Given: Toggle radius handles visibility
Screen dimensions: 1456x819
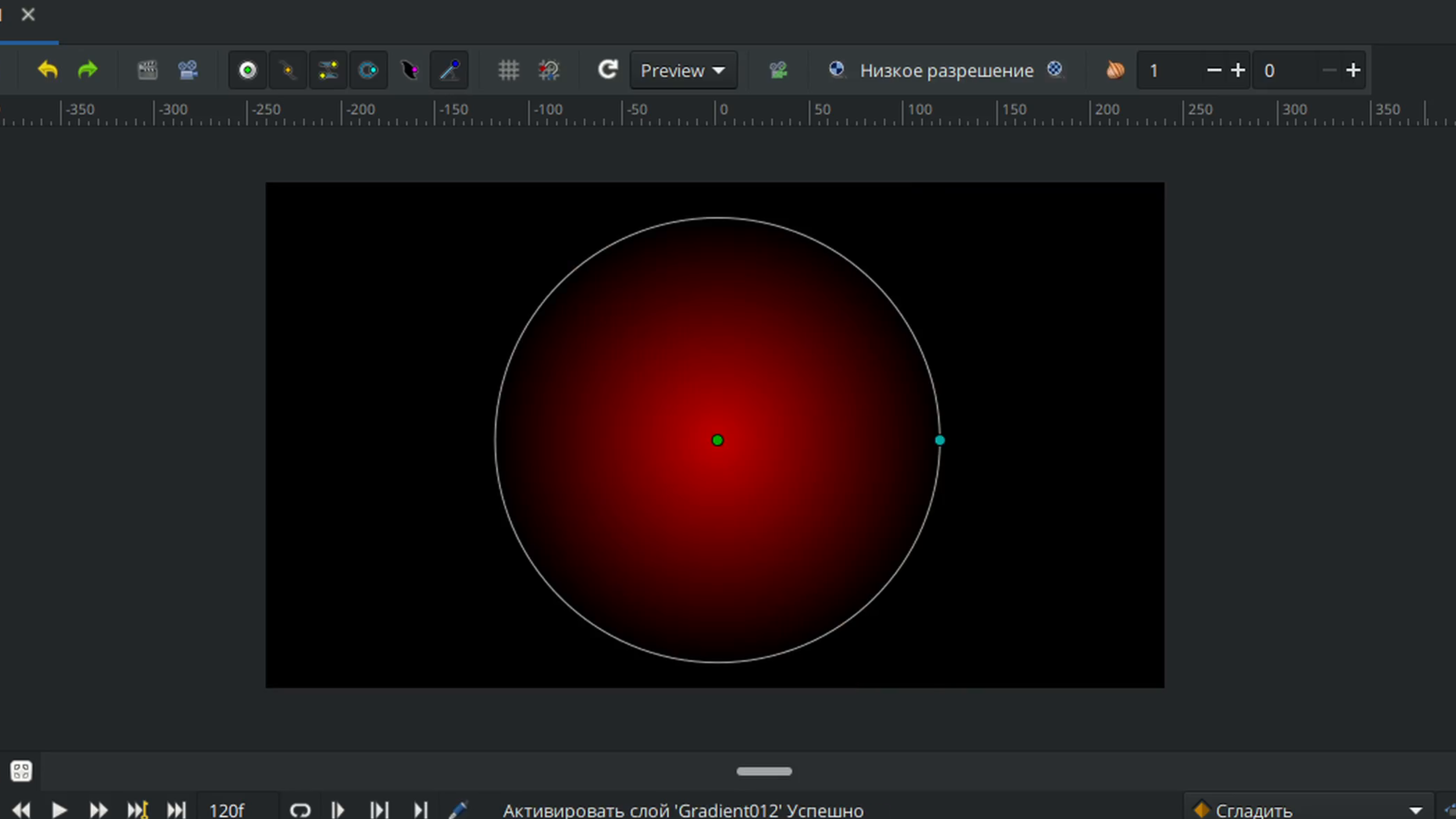Looking at the screenshot, I should point(369,70).
